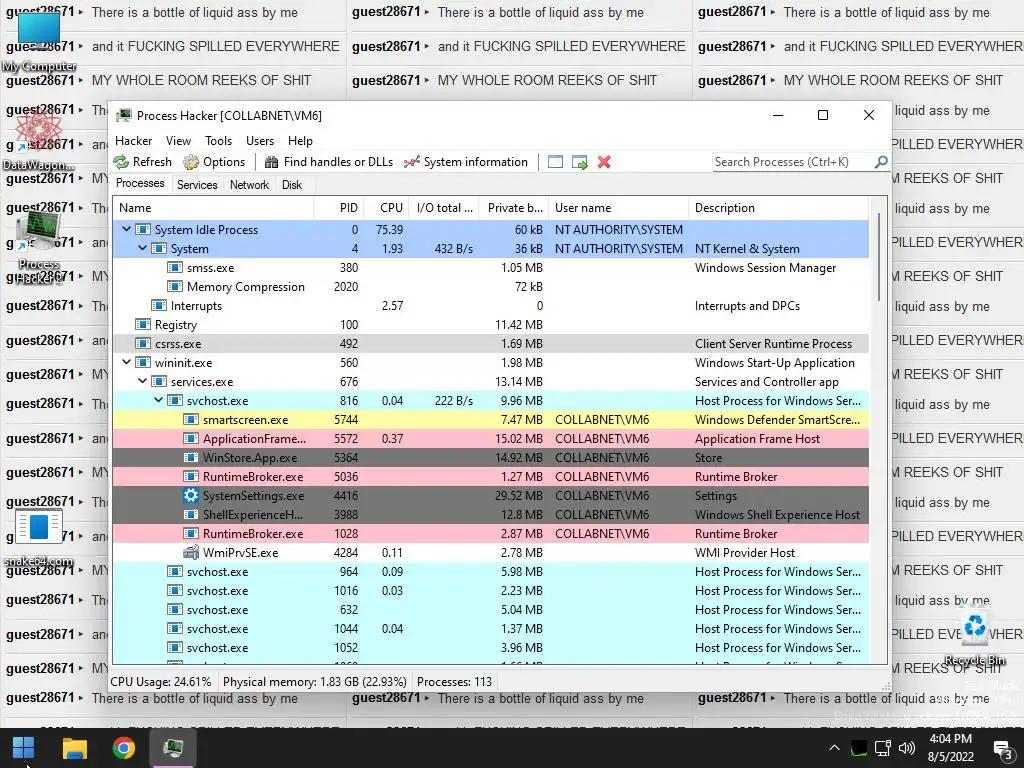Collapse svchost.exe PID 816 node
Screen dimensions: 1024x768
pos(159,400)
